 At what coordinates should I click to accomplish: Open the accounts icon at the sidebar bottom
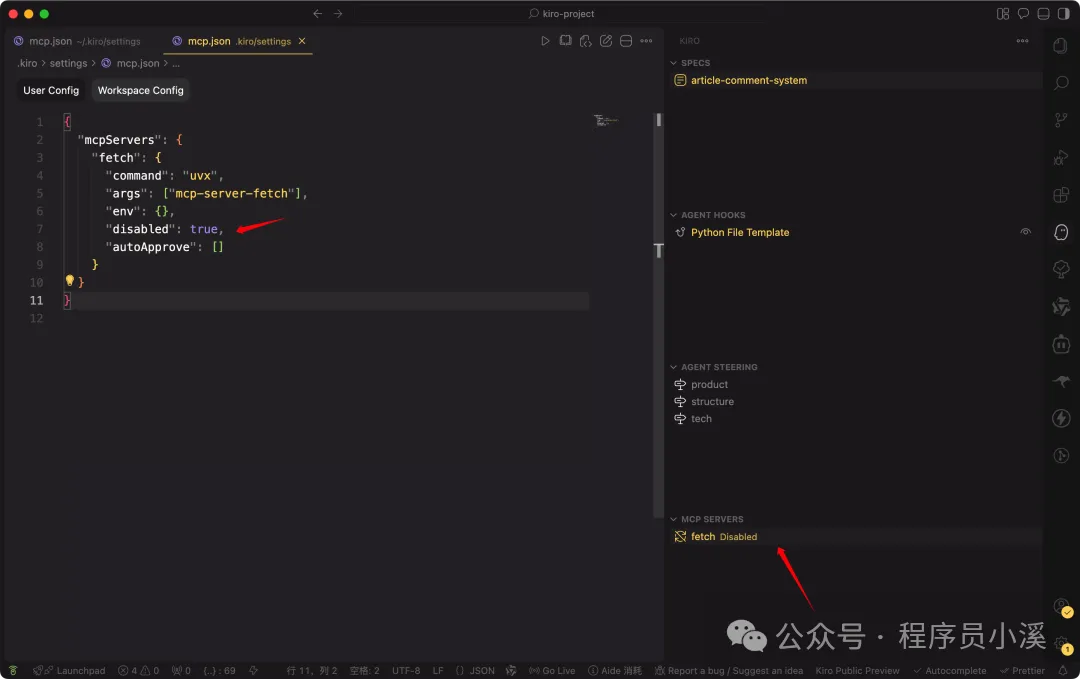tap(1062, 607)
